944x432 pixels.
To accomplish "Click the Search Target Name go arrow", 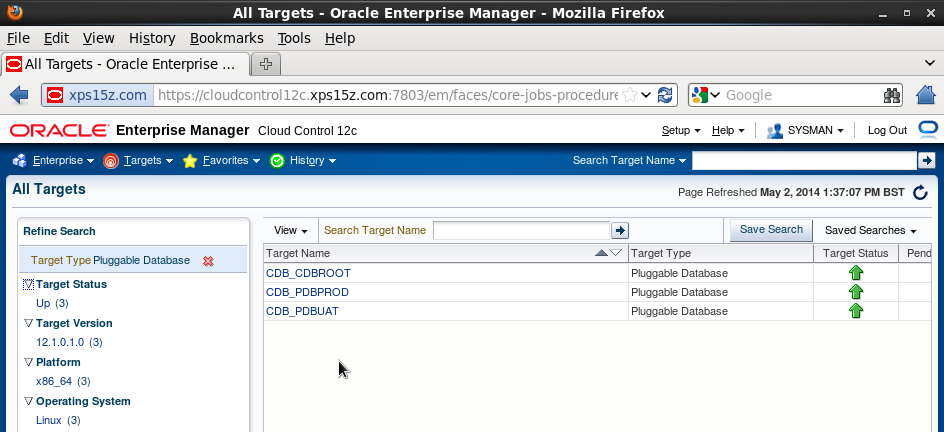I will 927,160.
